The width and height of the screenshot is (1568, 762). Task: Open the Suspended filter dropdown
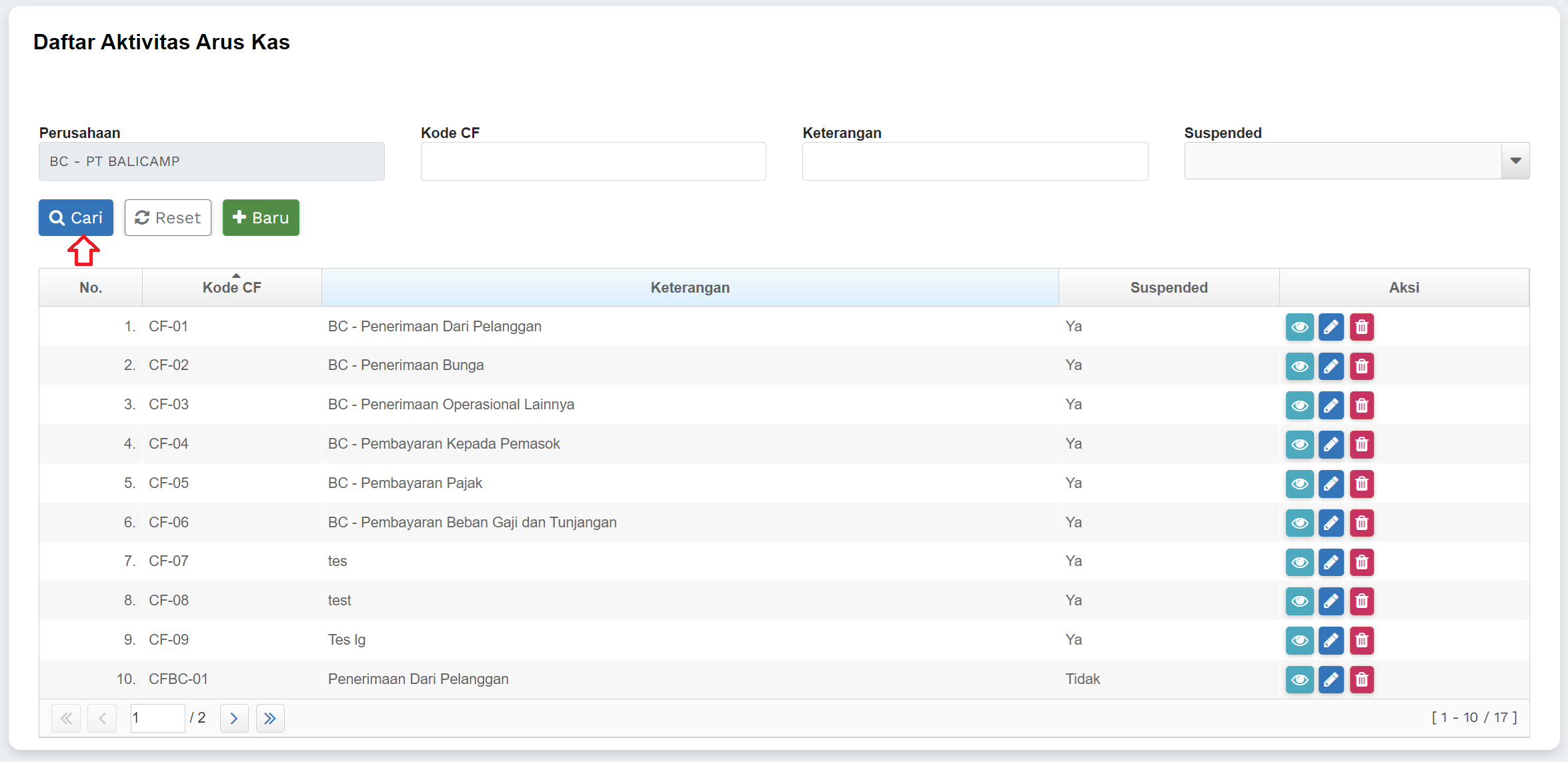click(1515, 161)
